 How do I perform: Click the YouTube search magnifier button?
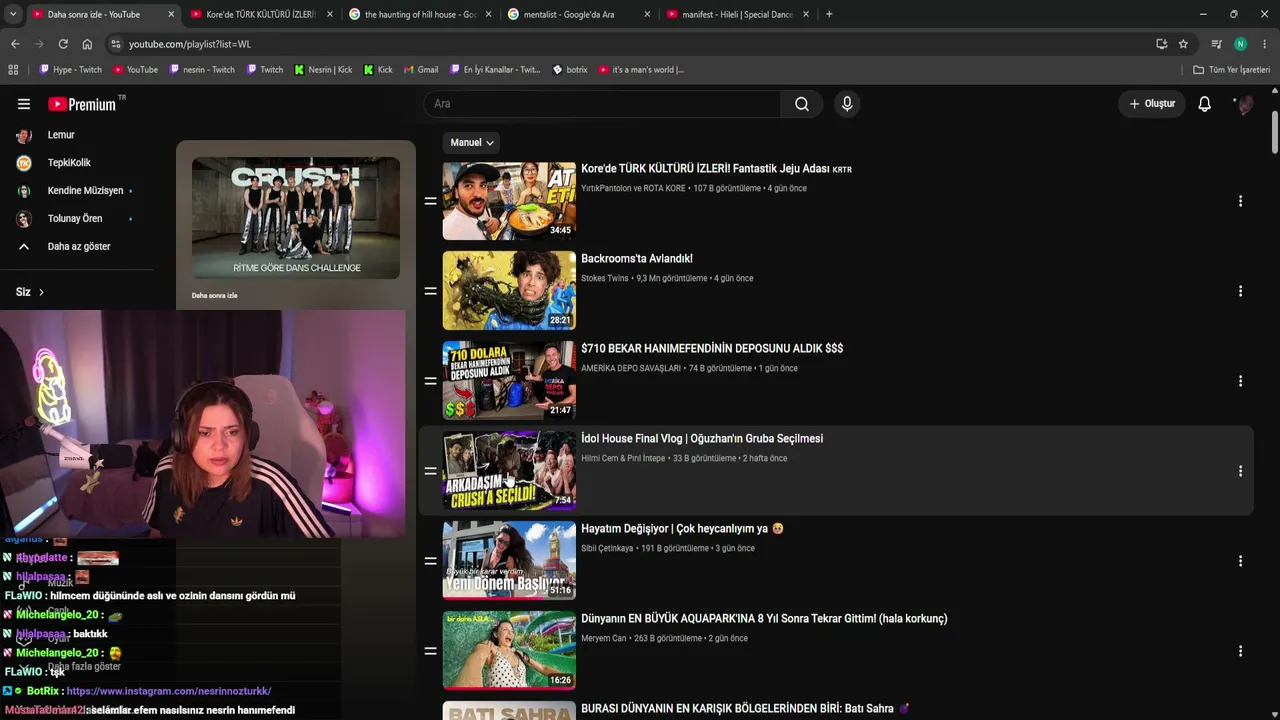[x=802, y=104]
